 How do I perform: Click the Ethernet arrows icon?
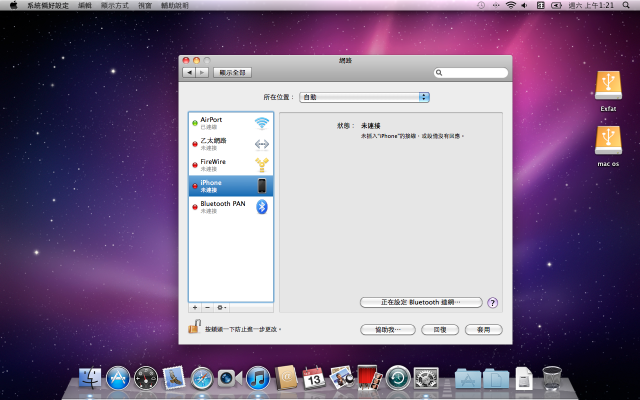click(x=262, y=144)
